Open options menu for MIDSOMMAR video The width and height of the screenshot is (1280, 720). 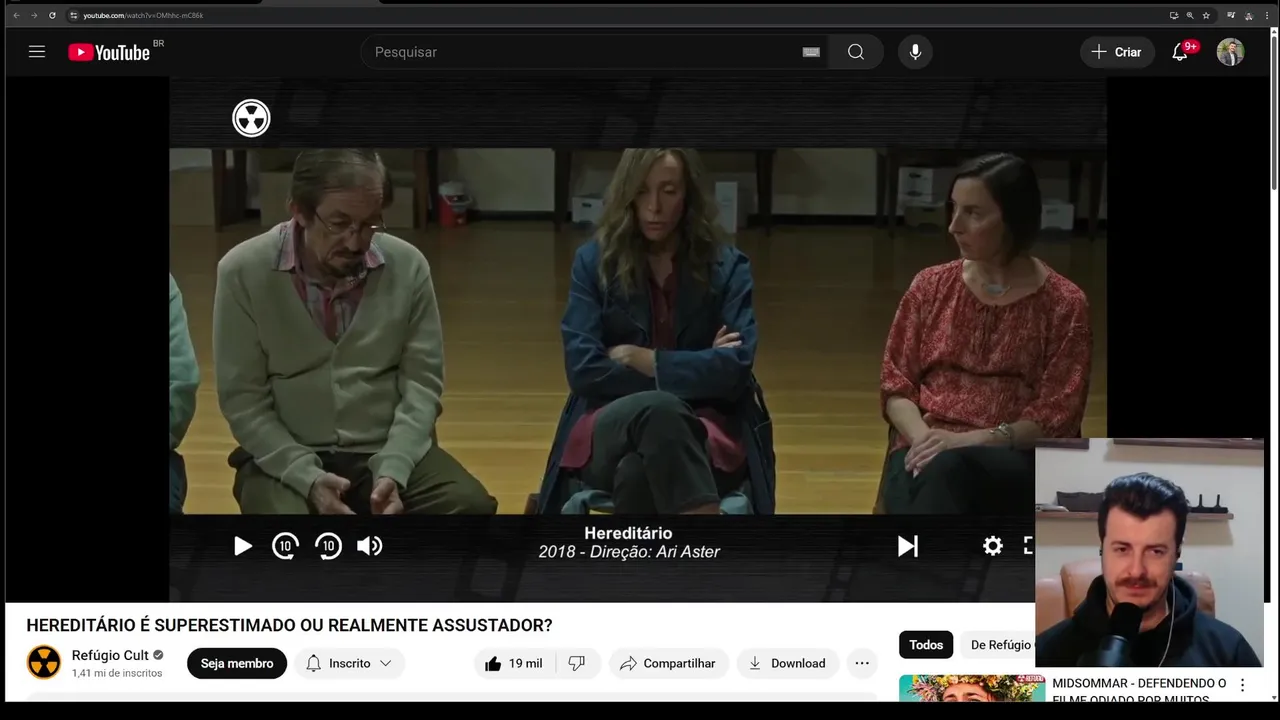1243,685
